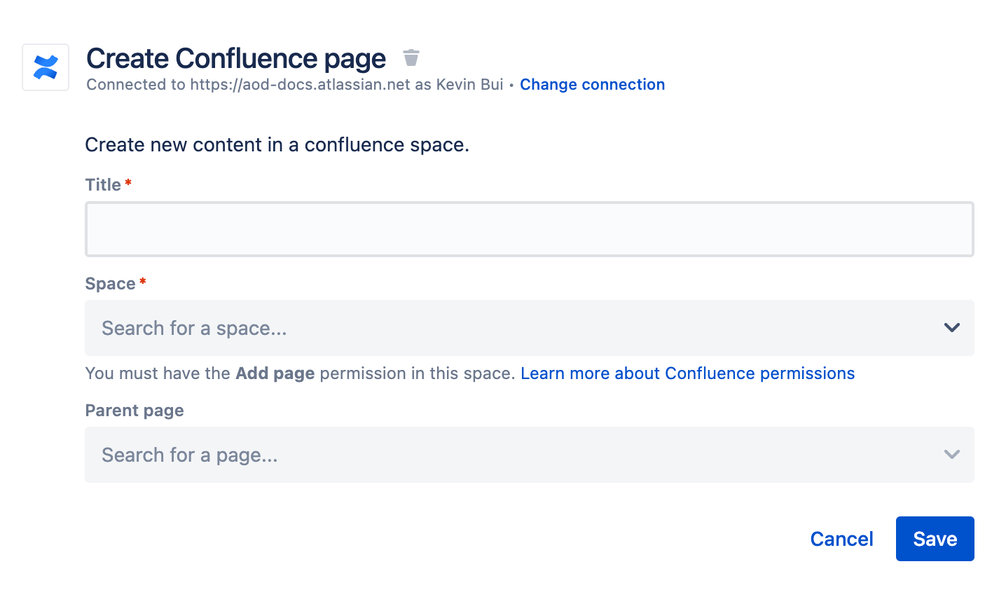
Task: Click the aod-docs.atlassian.net connection URL text
Action: click(x=300, y=85)
